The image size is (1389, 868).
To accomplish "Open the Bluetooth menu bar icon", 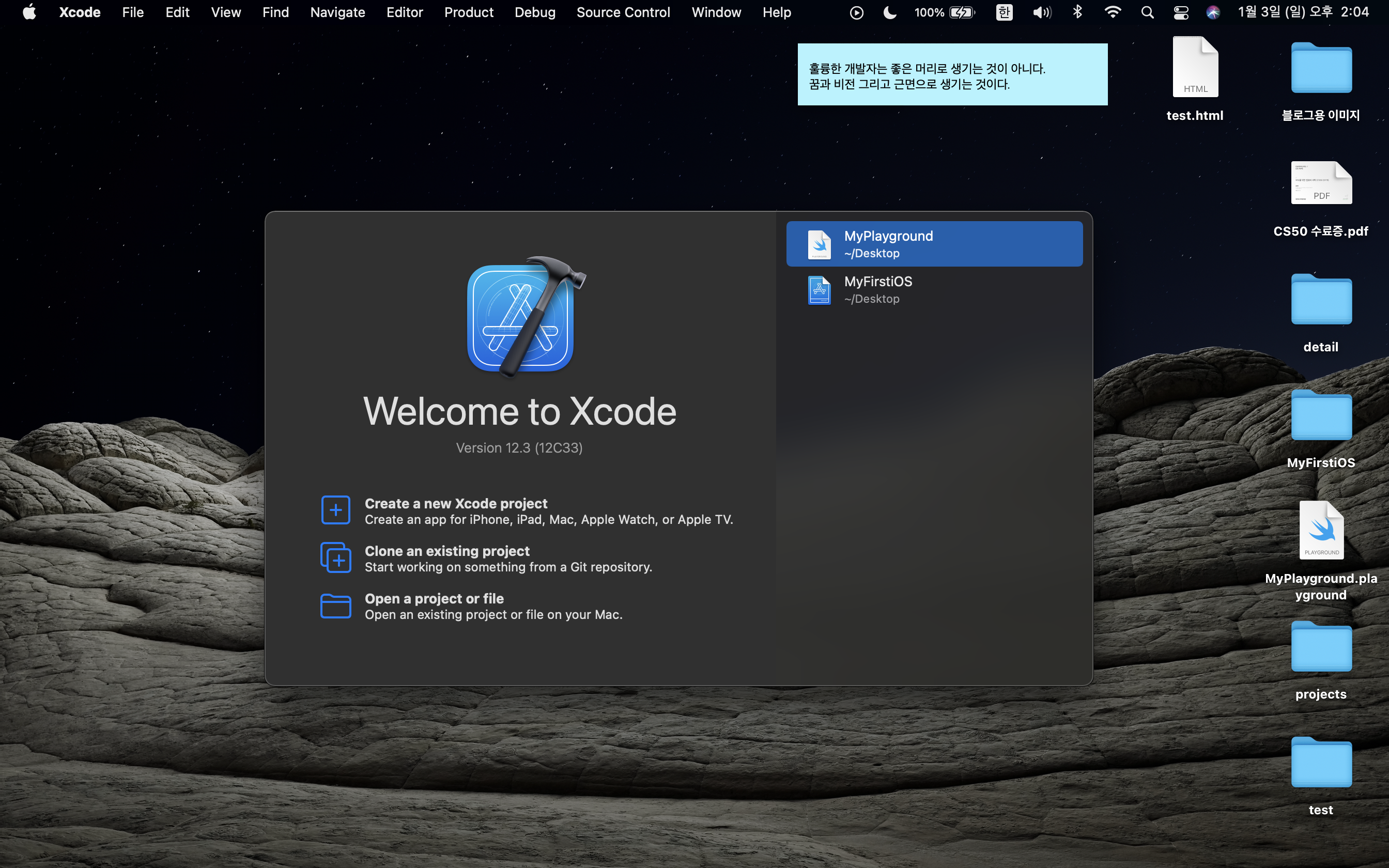I will coord(1077,12).
